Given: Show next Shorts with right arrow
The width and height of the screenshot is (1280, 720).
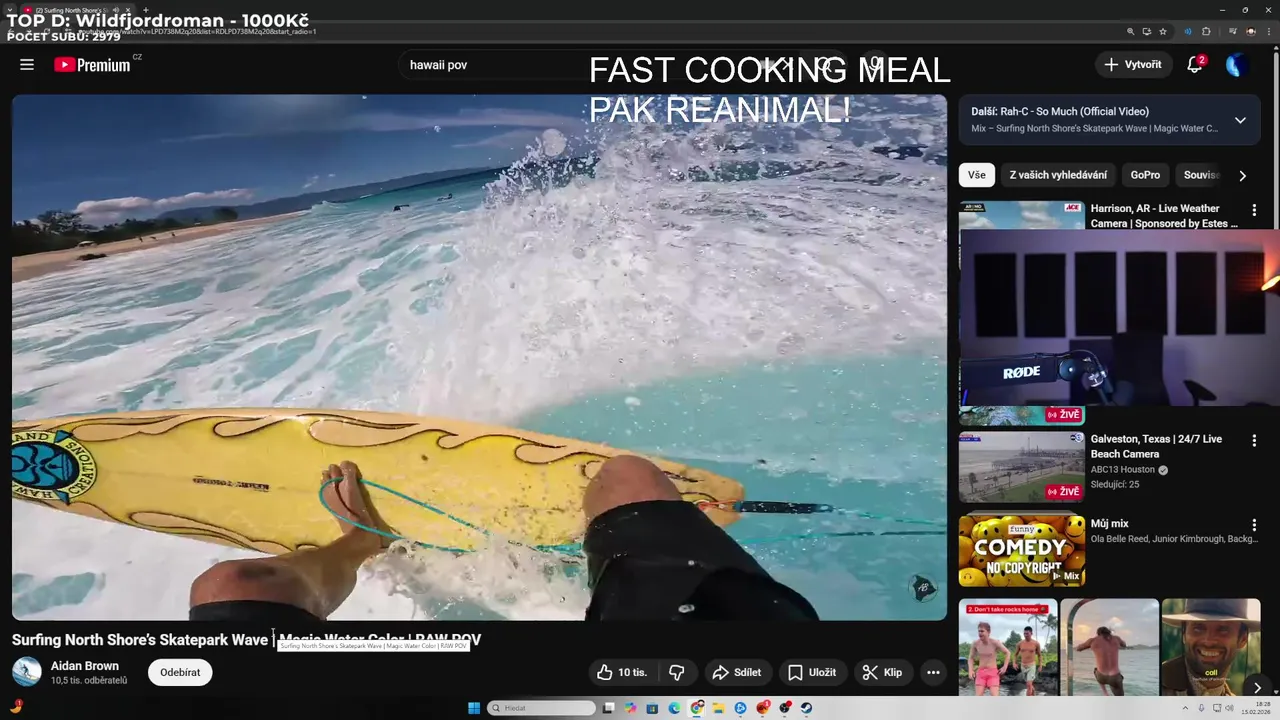Looking at the screenshot, I should (1257, 687).
